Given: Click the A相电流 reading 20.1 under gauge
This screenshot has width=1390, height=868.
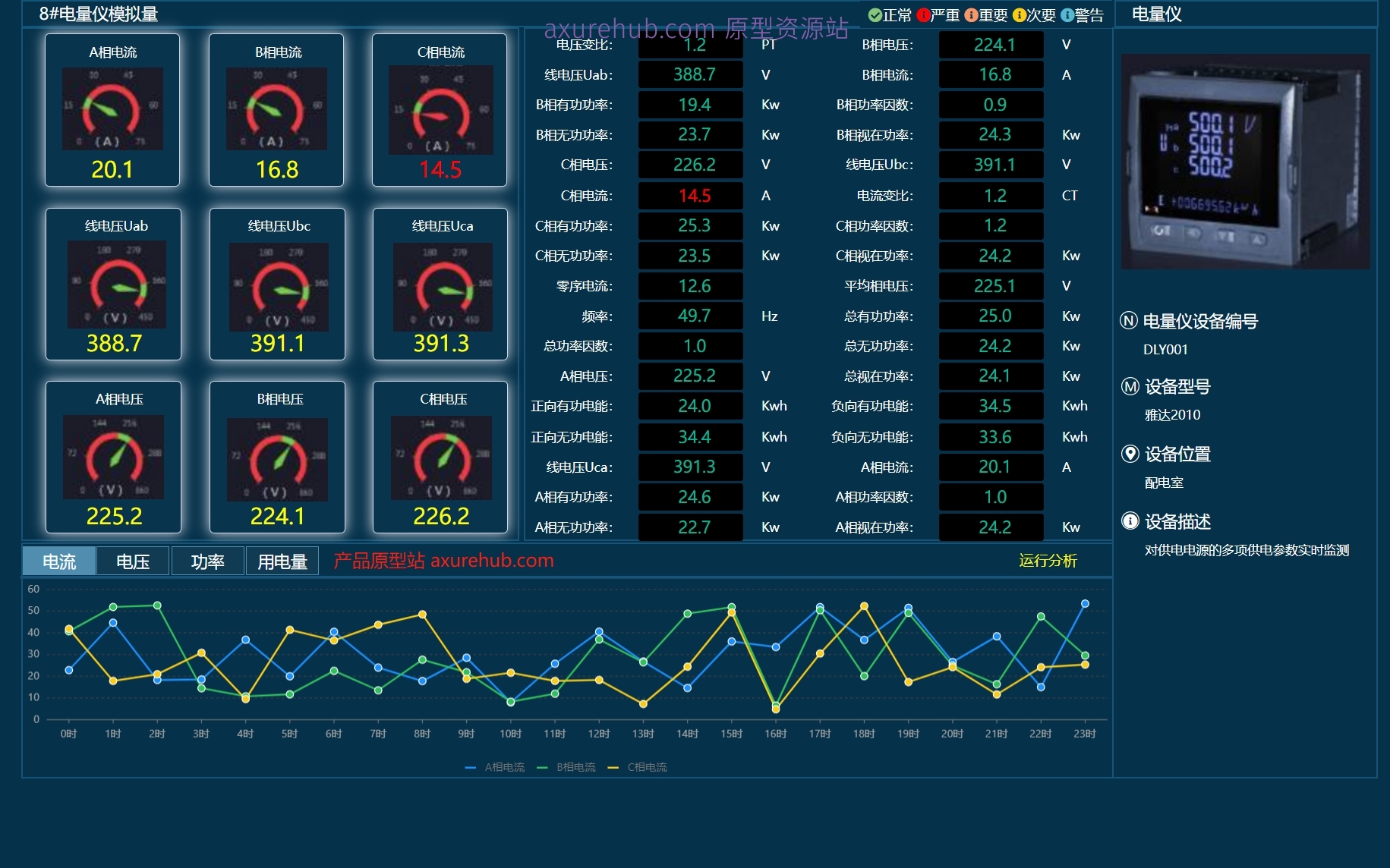Looking at the screenshot, I should pyautogui.click(x=112, y=169).
